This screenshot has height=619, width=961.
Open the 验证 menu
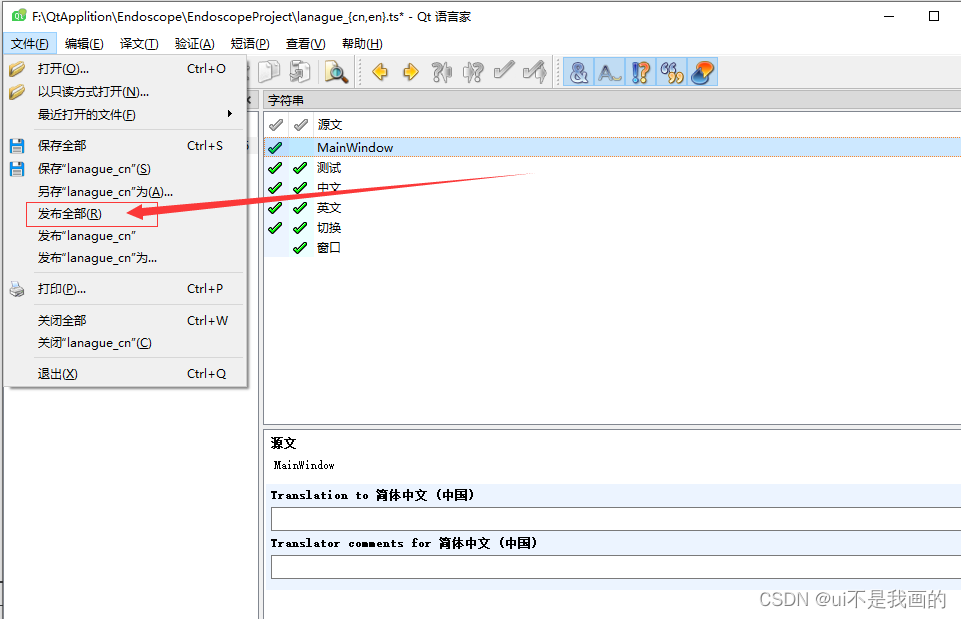[x=195, y=43]
